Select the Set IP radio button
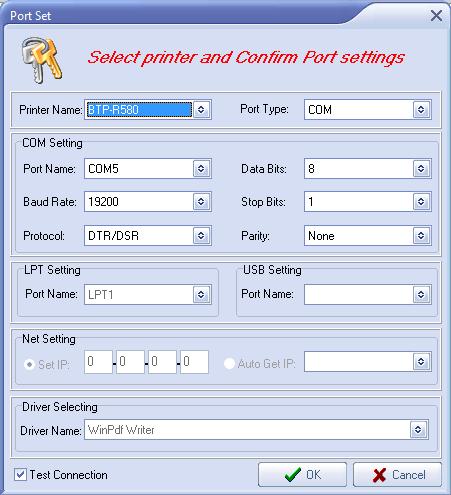The image size is (451, 495). pos(29,364)
